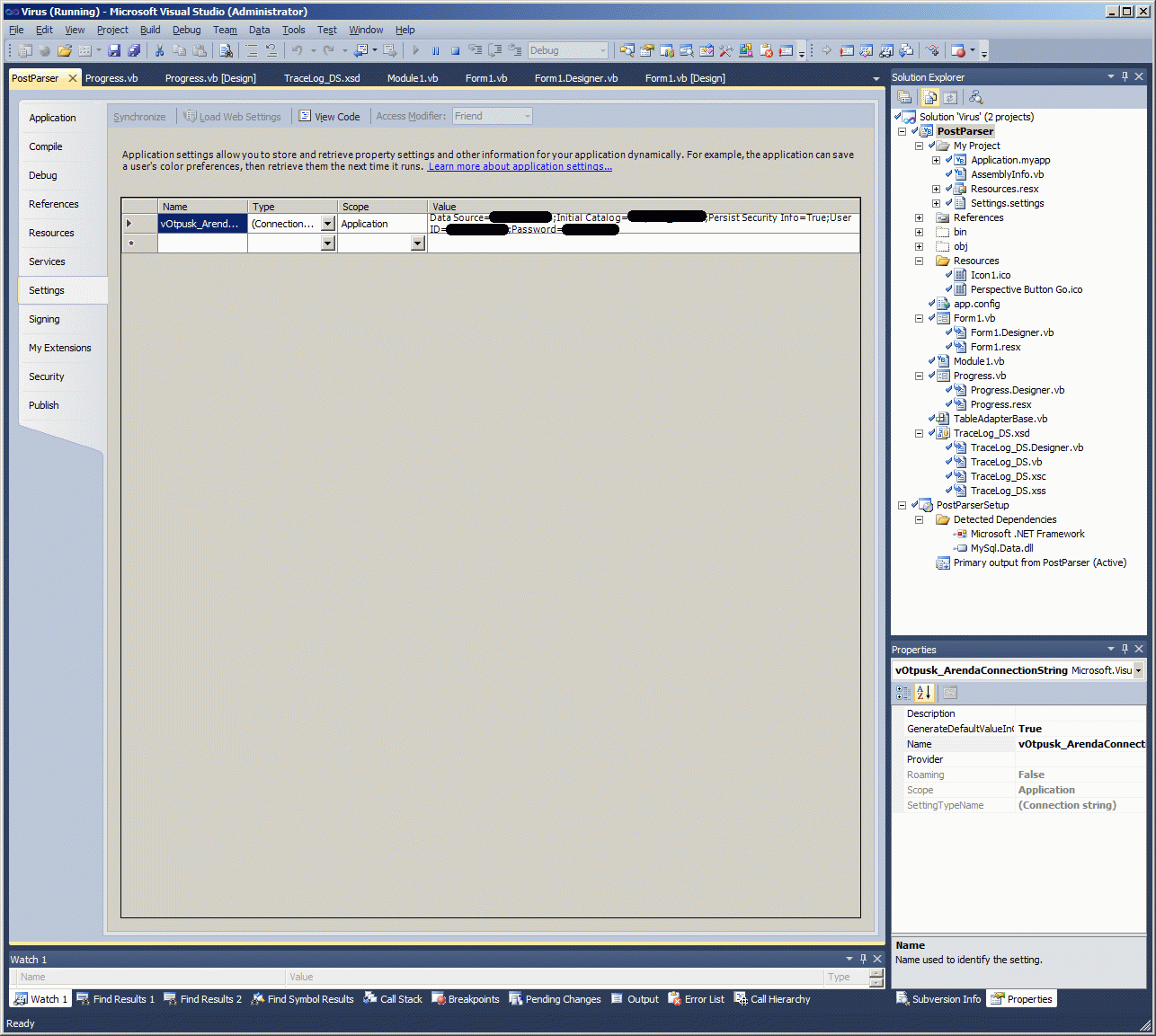Image resolution: width=1156 pixels, height=1036 pixels.
Task: Expand the bin folder node
Action: [x=919, y=232]
